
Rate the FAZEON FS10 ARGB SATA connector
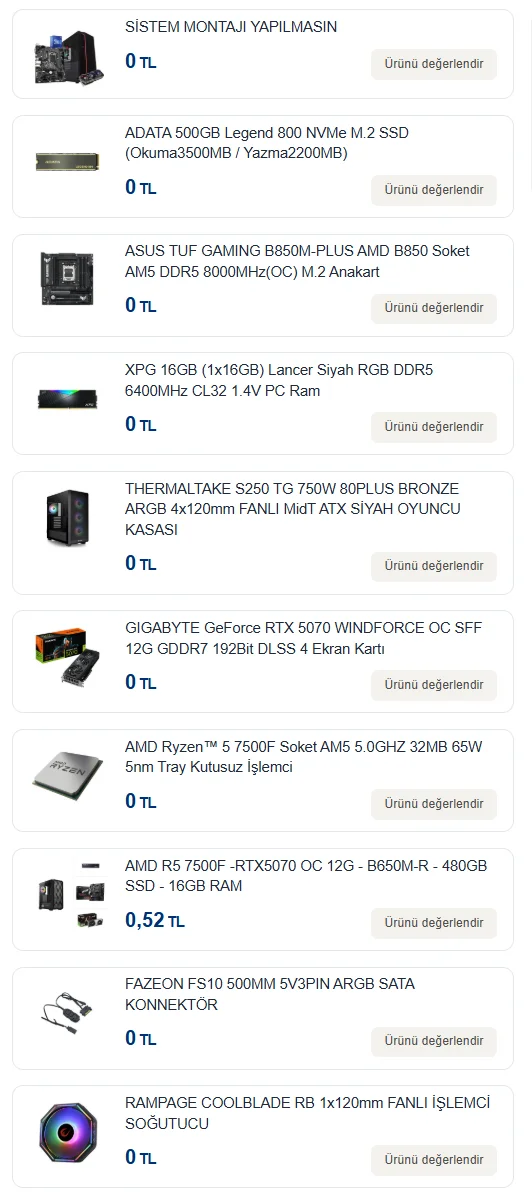(x=434, y=1042)
